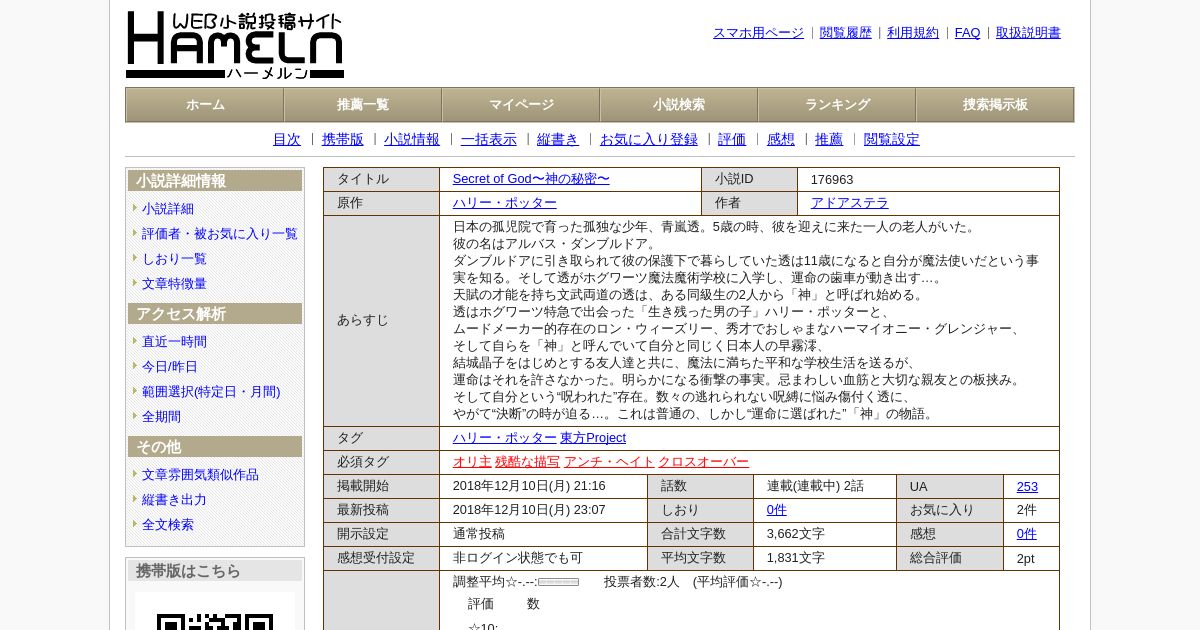Open 評価者・被お気に入り一覧 sidebar link

coord(220,234)
